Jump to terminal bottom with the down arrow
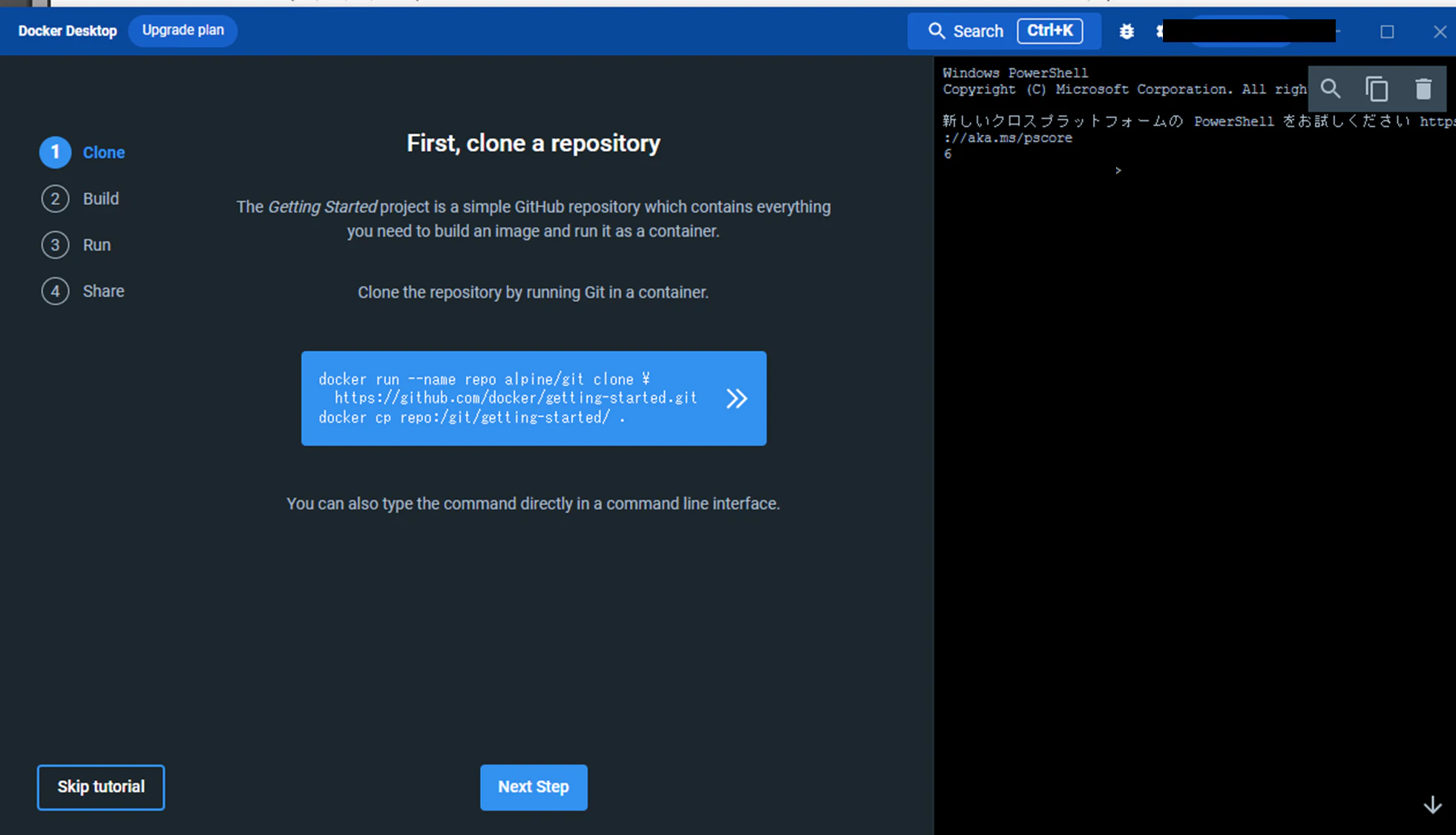 coord(1432,805)
